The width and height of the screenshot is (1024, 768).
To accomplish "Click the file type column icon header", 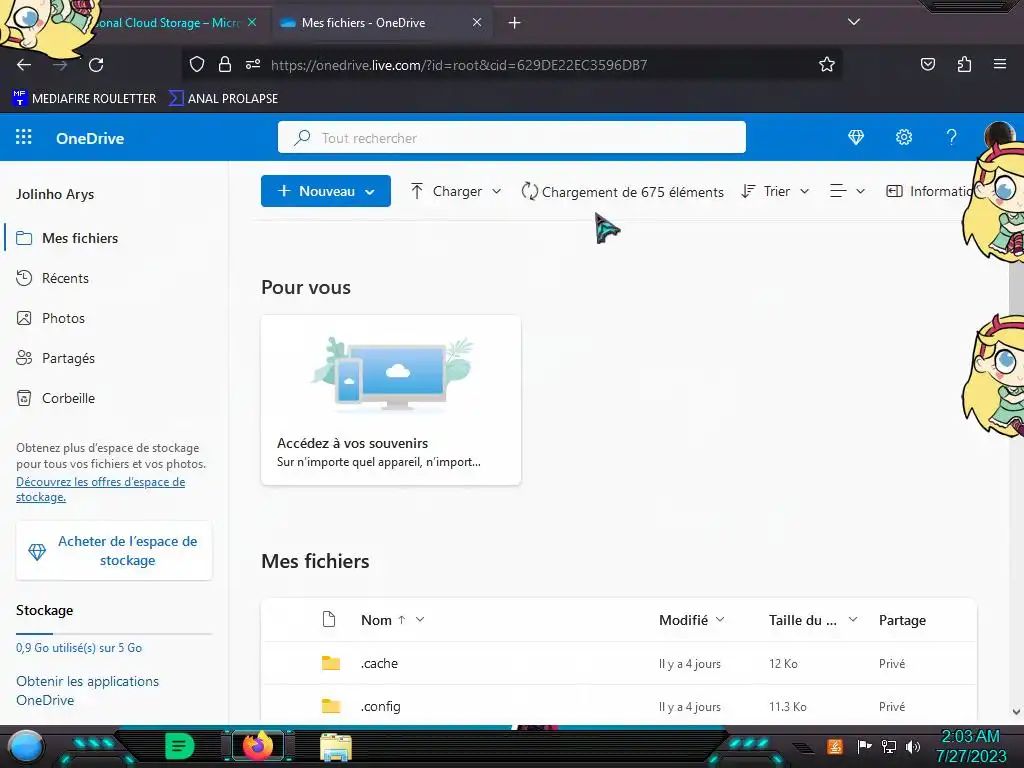I will point(329,619).
